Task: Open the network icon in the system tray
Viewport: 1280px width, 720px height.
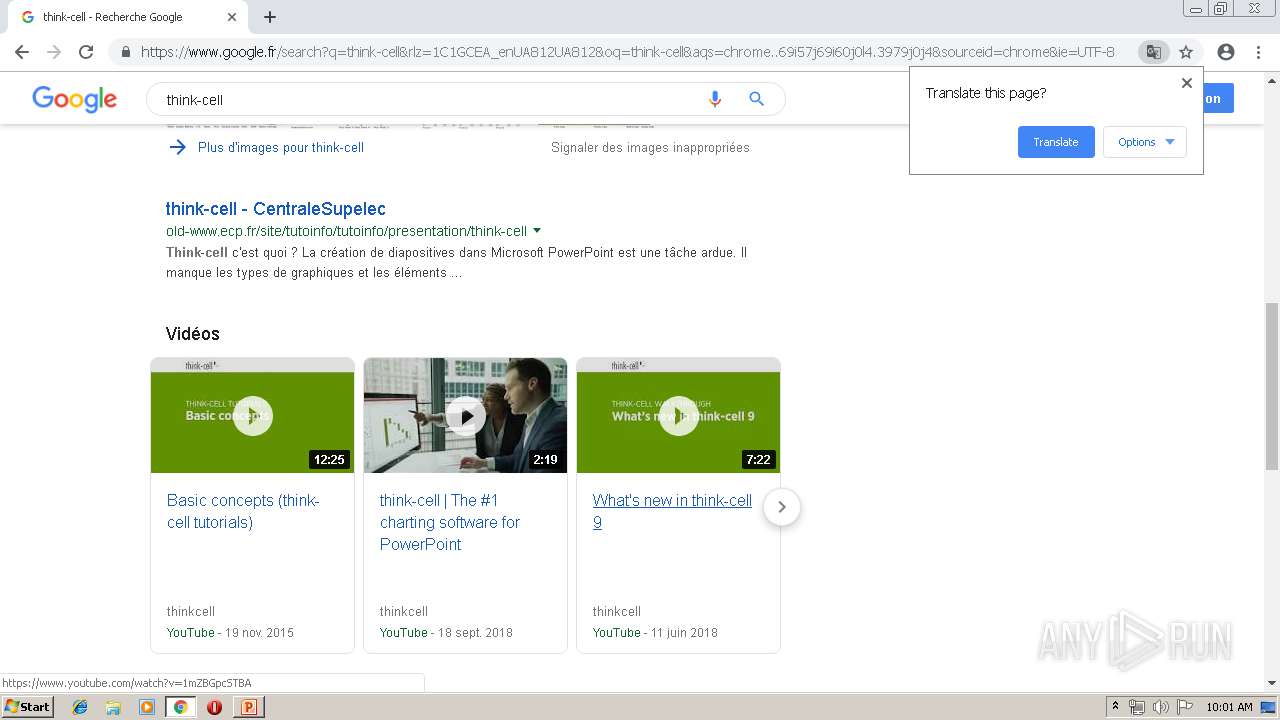Action: pos(1137,707)
